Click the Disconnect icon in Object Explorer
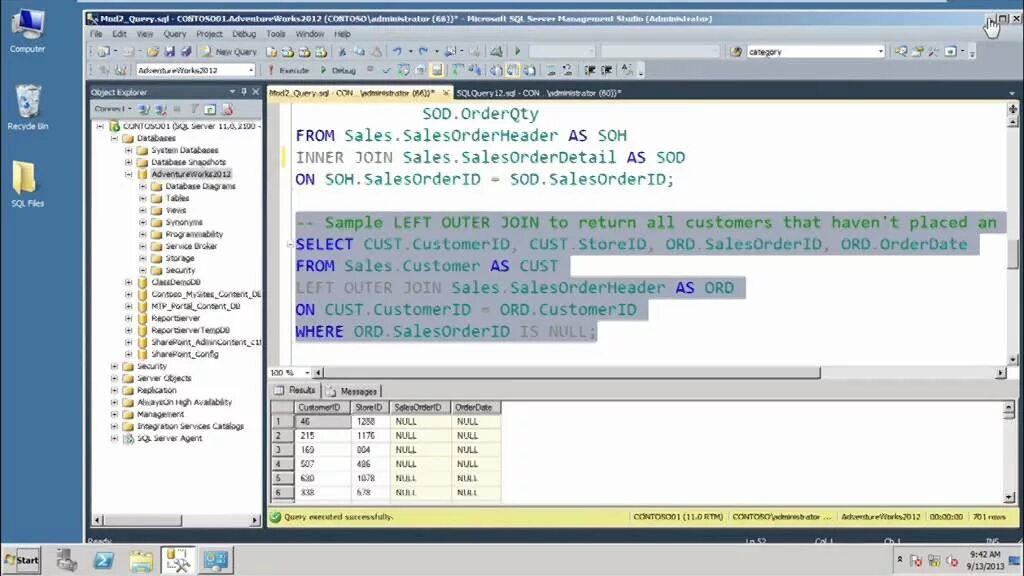 pos(161,109)
